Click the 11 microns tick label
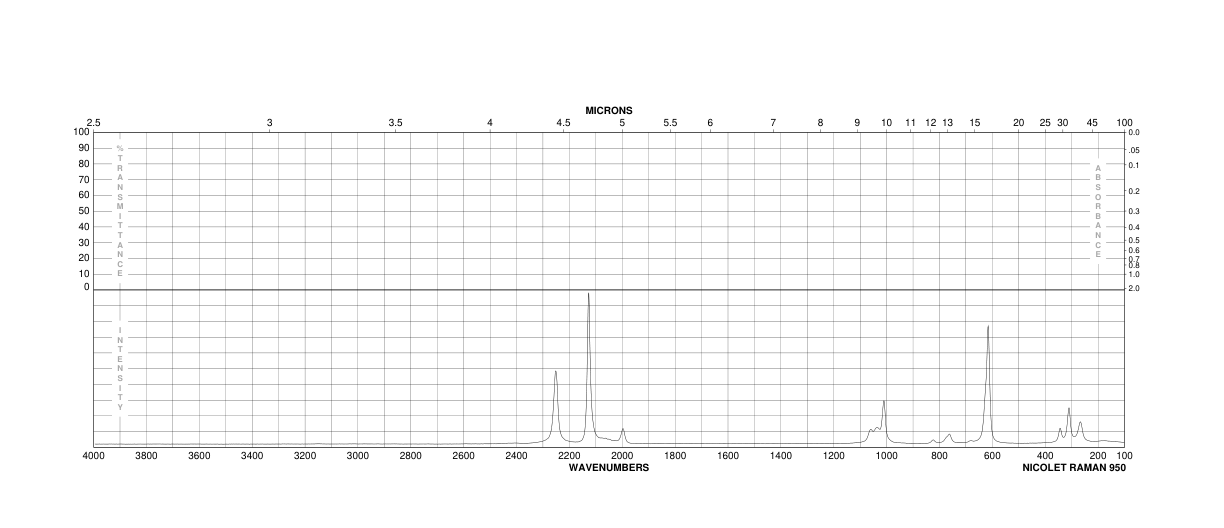 [x=911, y=123]
